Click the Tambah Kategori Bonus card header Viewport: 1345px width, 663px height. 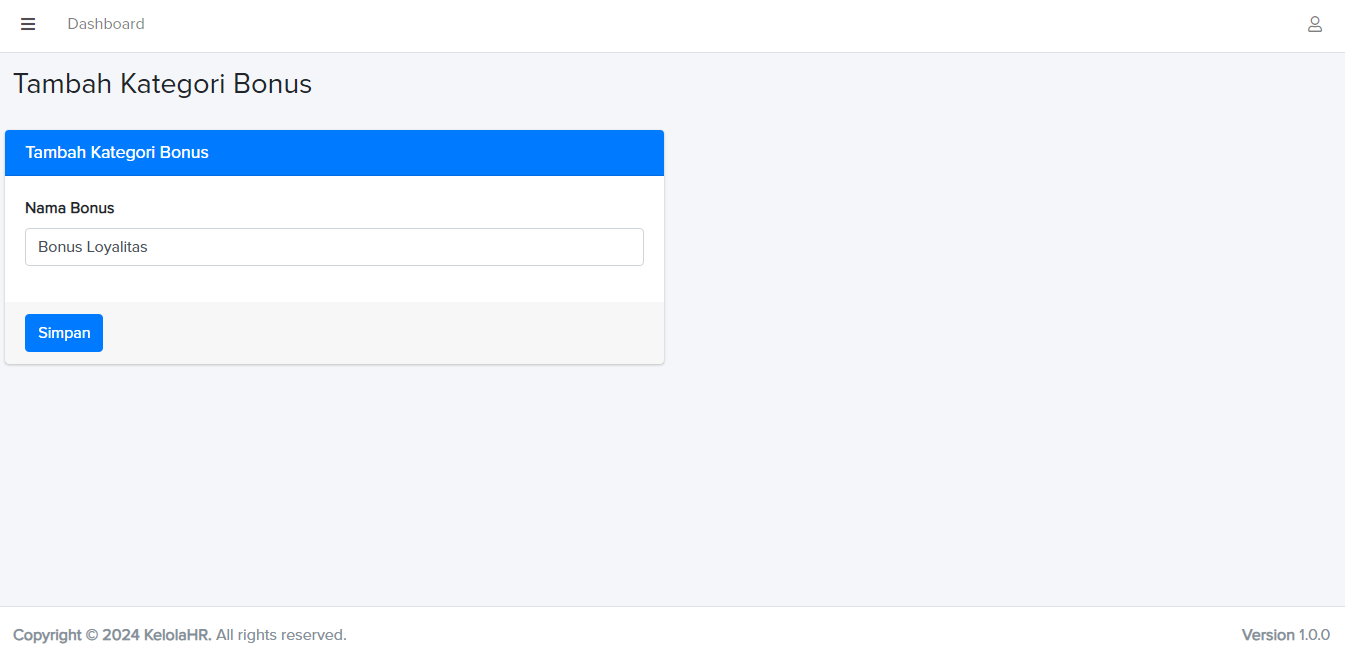click(117, 152)
